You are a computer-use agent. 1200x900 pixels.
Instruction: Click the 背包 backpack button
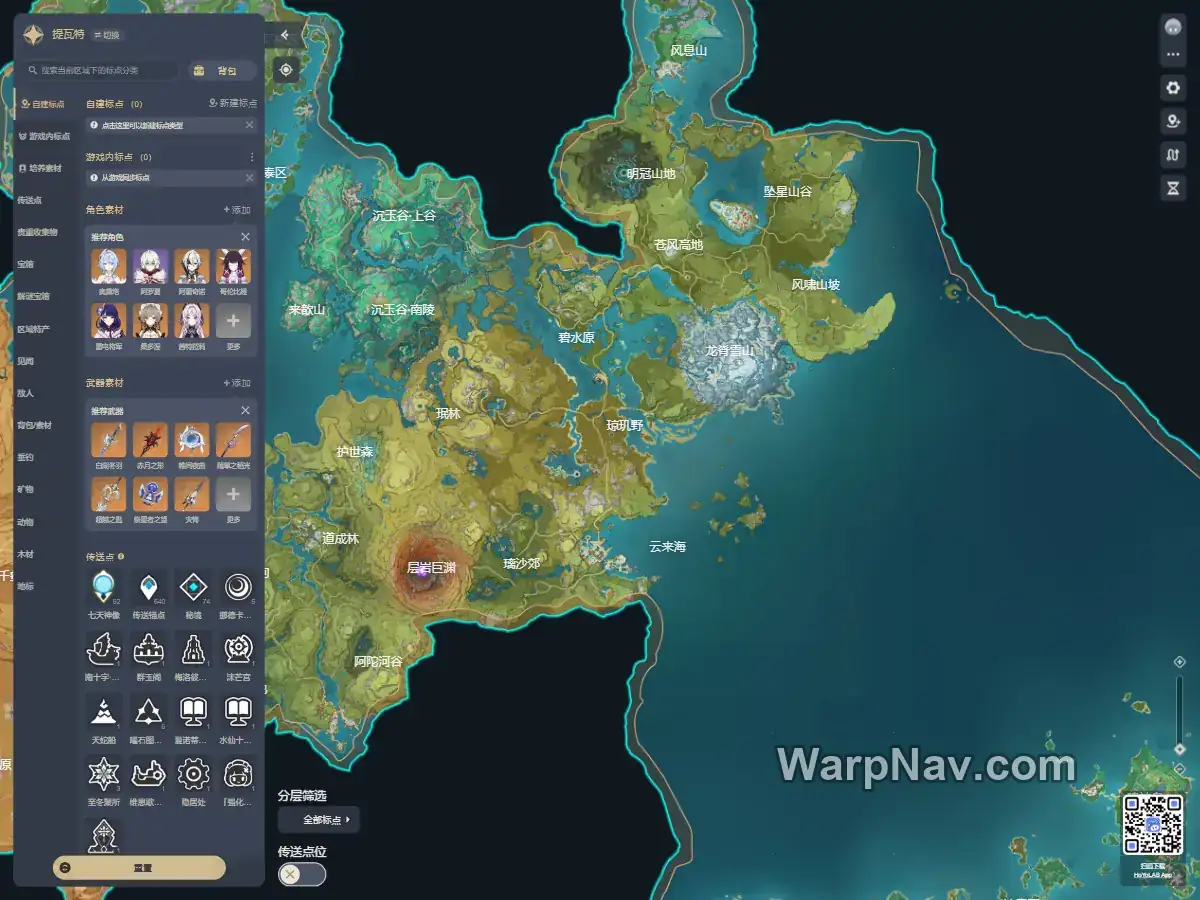(221, 71)
